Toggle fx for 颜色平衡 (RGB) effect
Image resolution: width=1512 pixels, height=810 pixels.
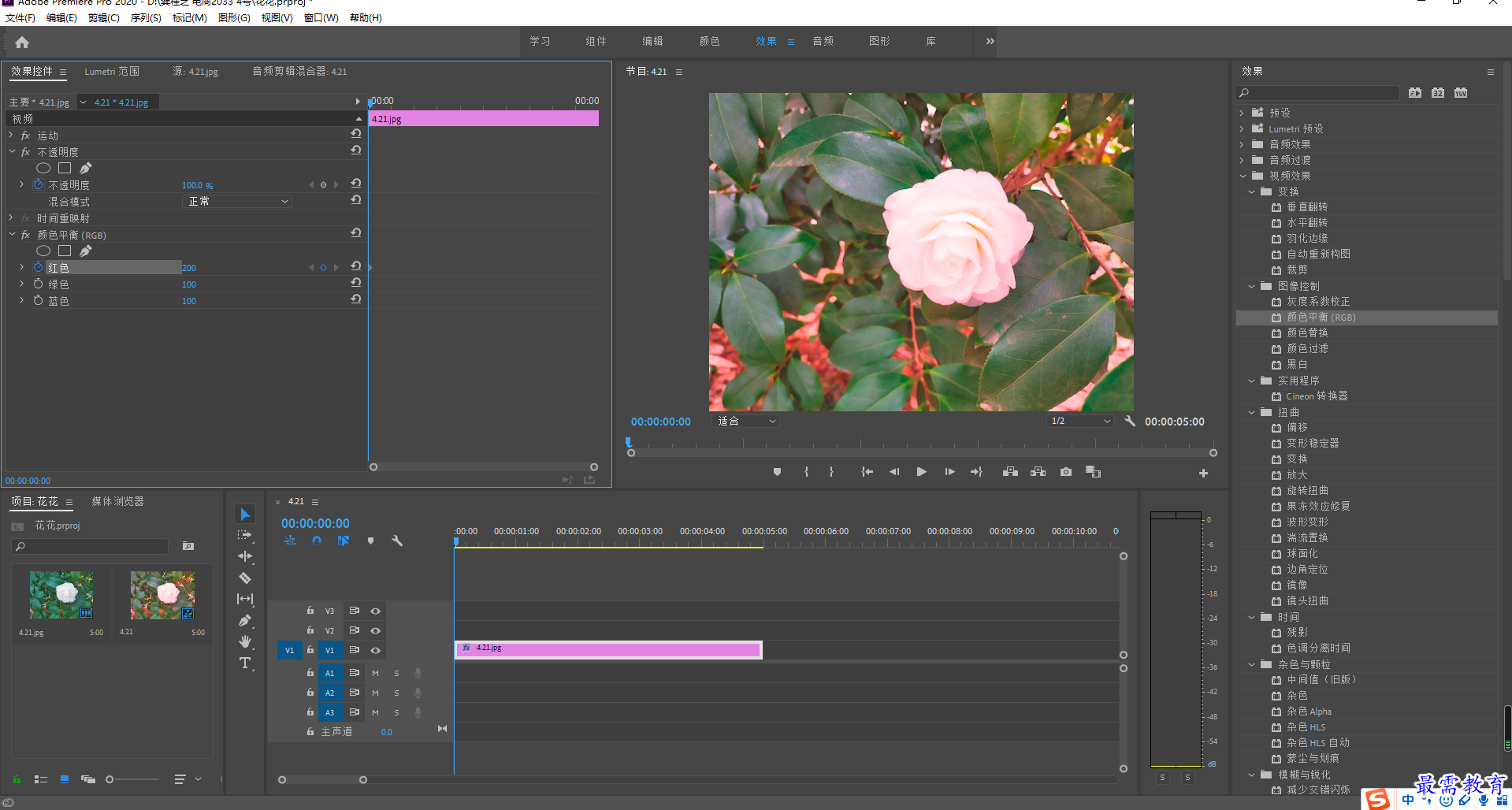[x=26, y=235]
